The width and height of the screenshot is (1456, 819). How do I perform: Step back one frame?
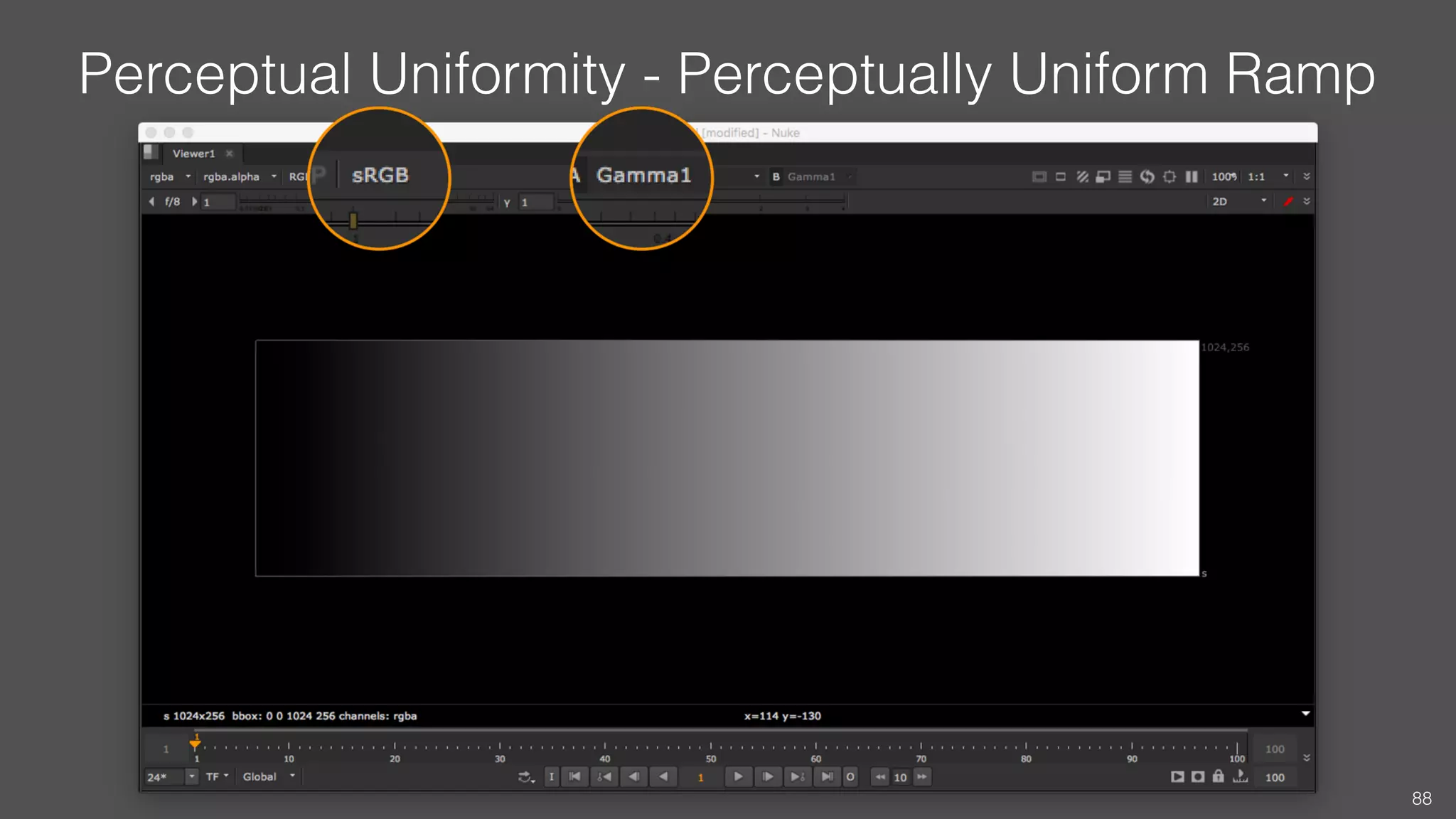tap(633, 777)
